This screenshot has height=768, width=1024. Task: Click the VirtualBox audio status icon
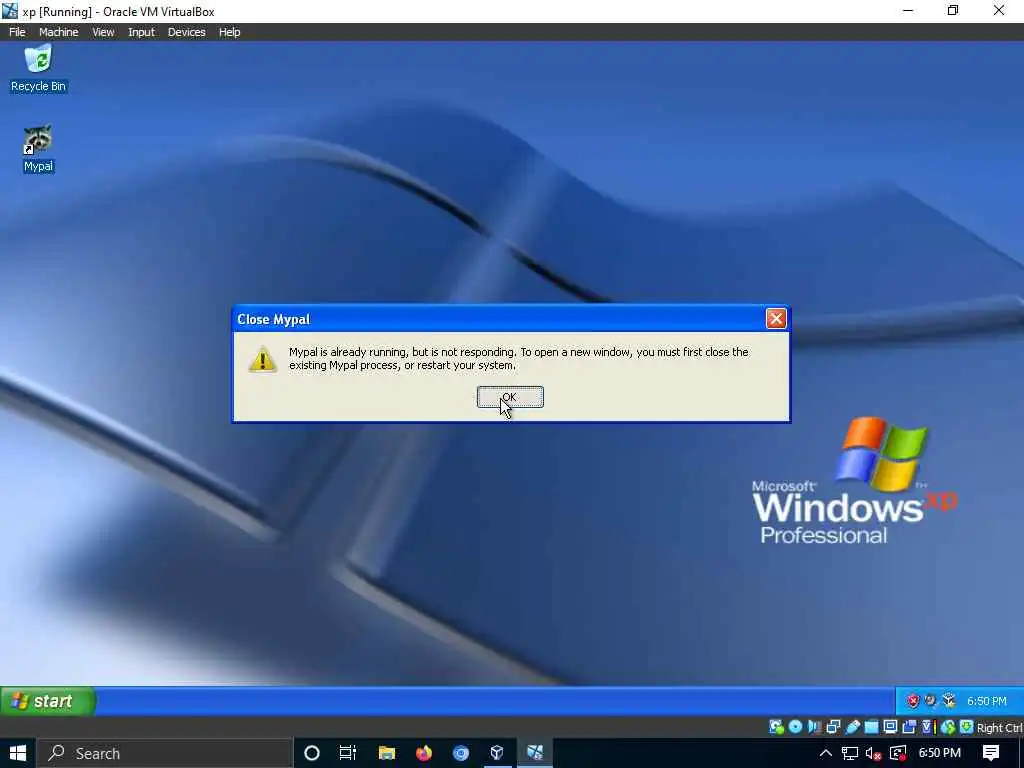click(x=814, y=727)
